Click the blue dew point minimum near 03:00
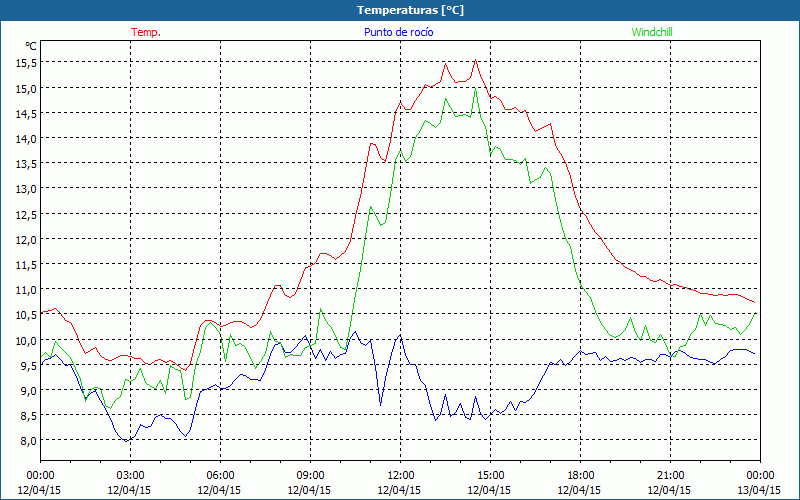This screenshot has height=500, width=800. tap(127, 441)
